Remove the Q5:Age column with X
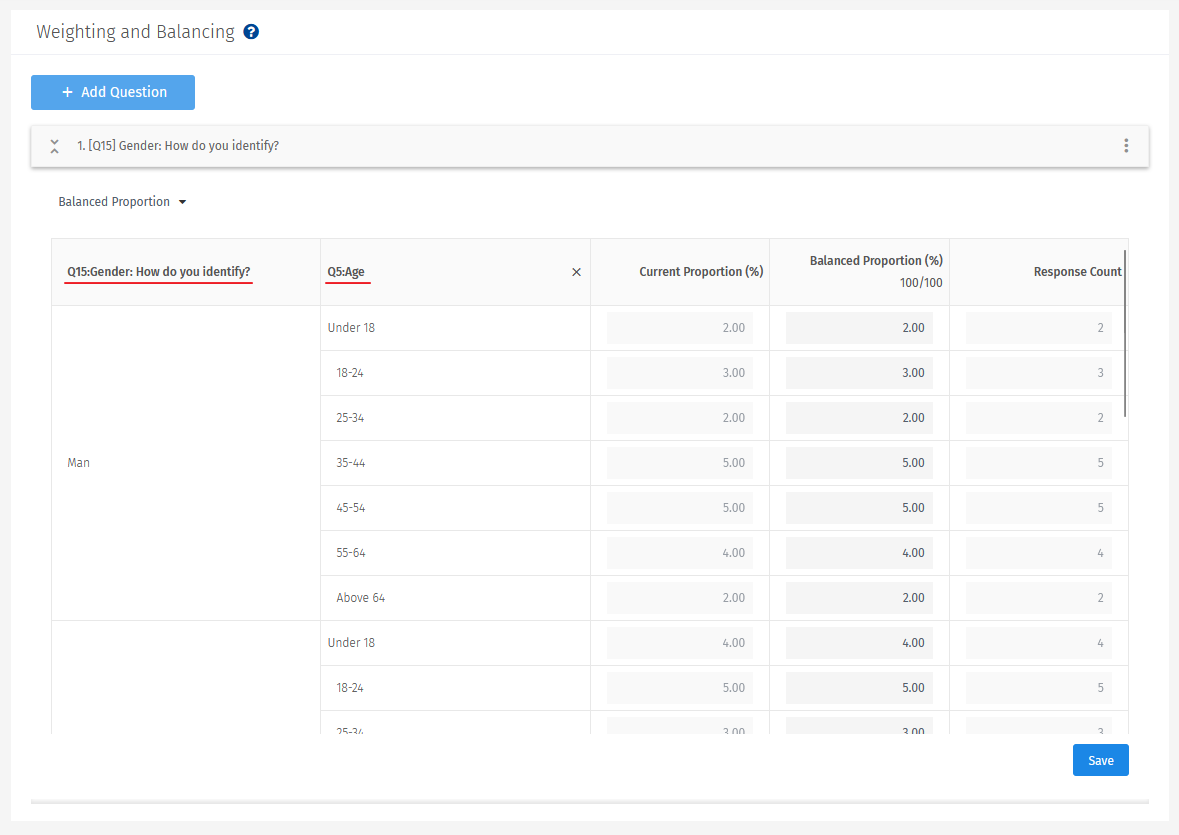Screen dimensions: 1179x835 576,272
